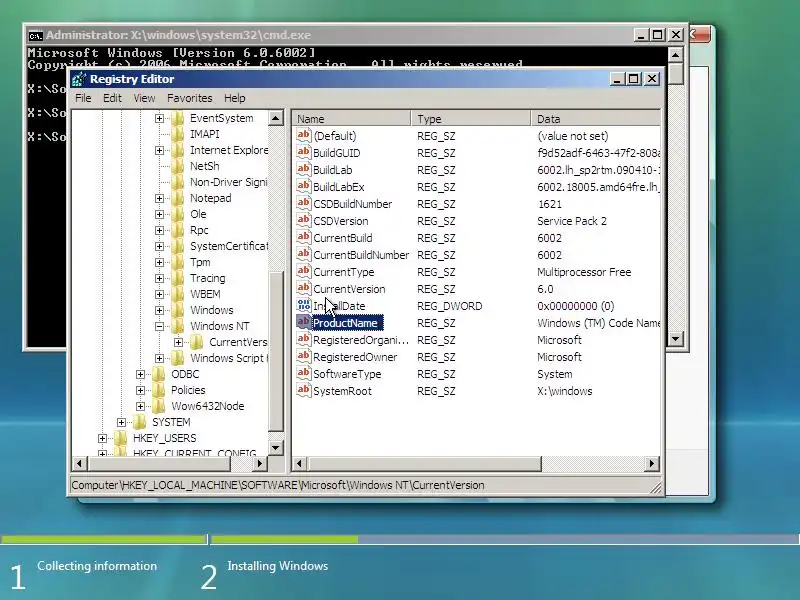
Task: Click cmd.exe window scroll up arrow
Action: click(676, 55)
